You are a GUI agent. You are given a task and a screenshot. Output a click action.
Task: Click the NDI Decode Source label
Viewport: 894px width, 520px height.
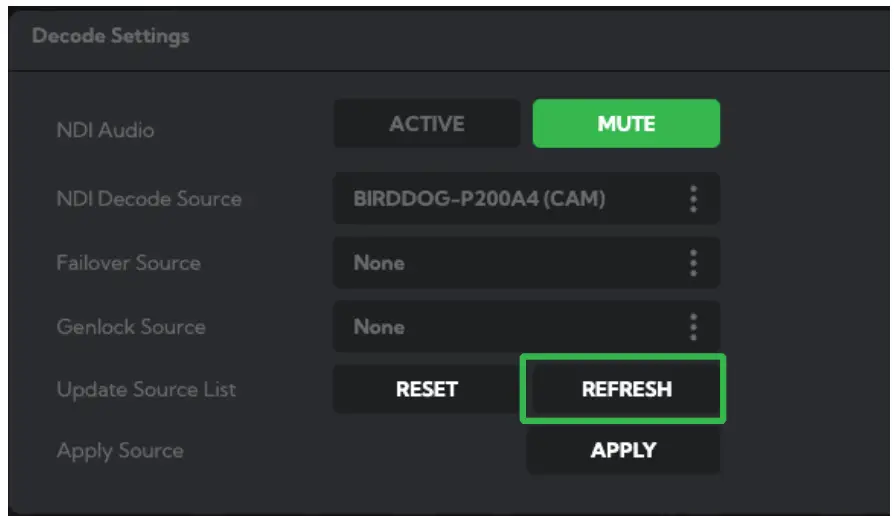pos(149,199)
